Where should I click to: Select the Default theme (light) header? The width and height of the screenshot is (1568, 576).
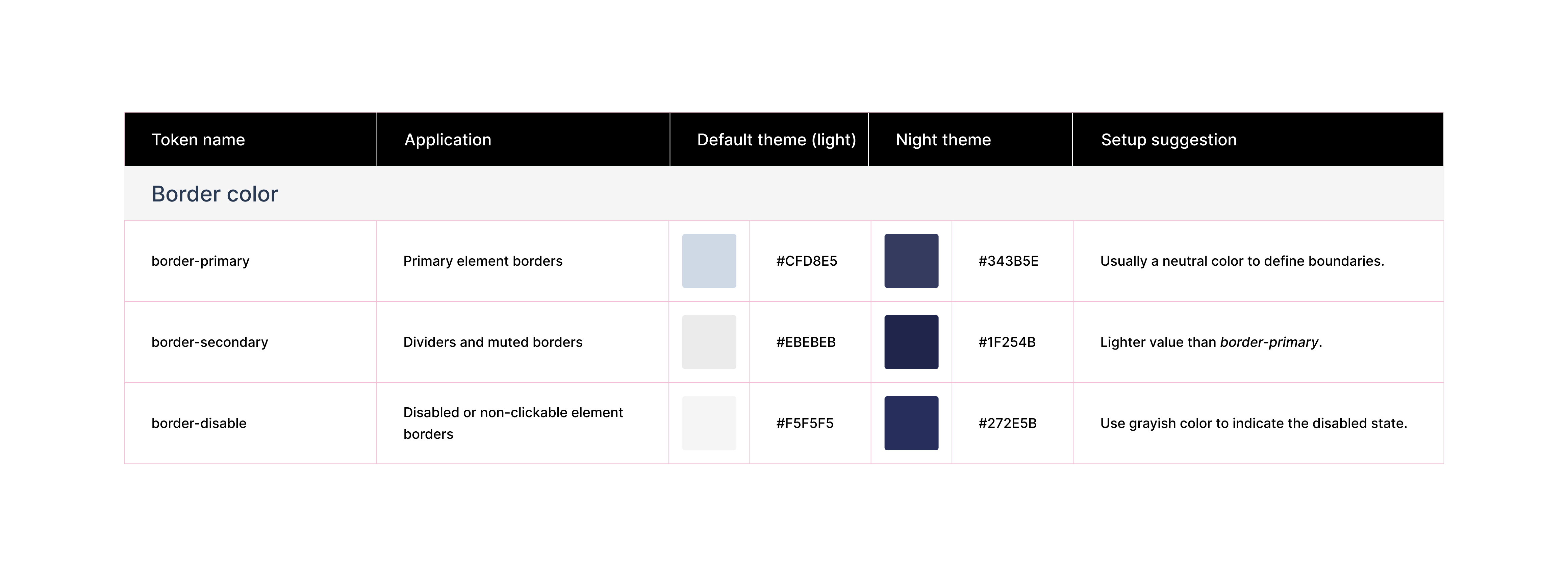click(777, 140)
